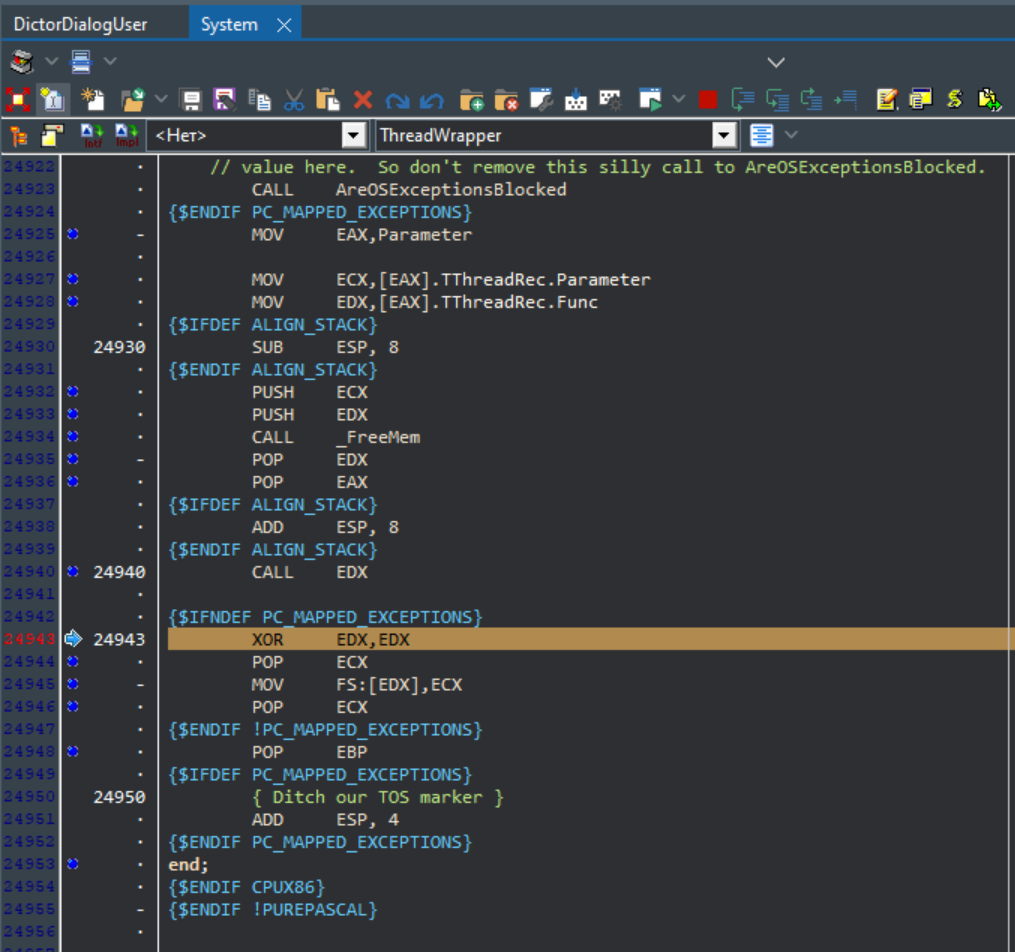
Task: Open the dropdown next to the open-folder icon
Action: pyautogui.click(x=161, y=99)
